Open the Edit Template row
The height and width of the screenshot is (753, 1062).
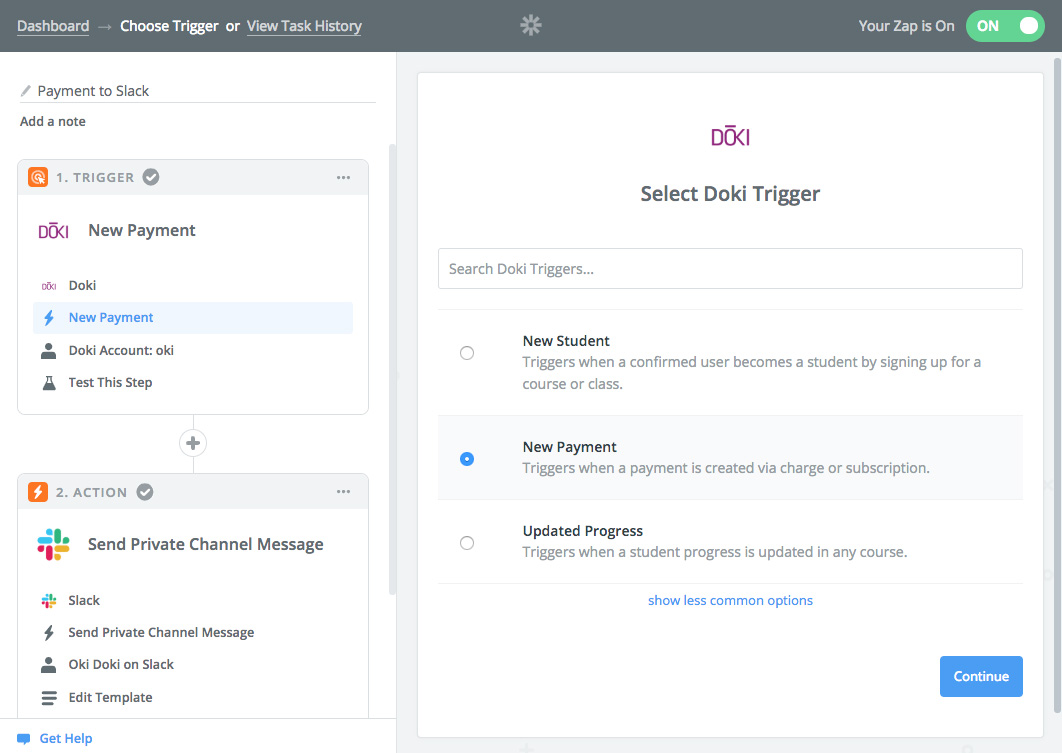point(193,697)
